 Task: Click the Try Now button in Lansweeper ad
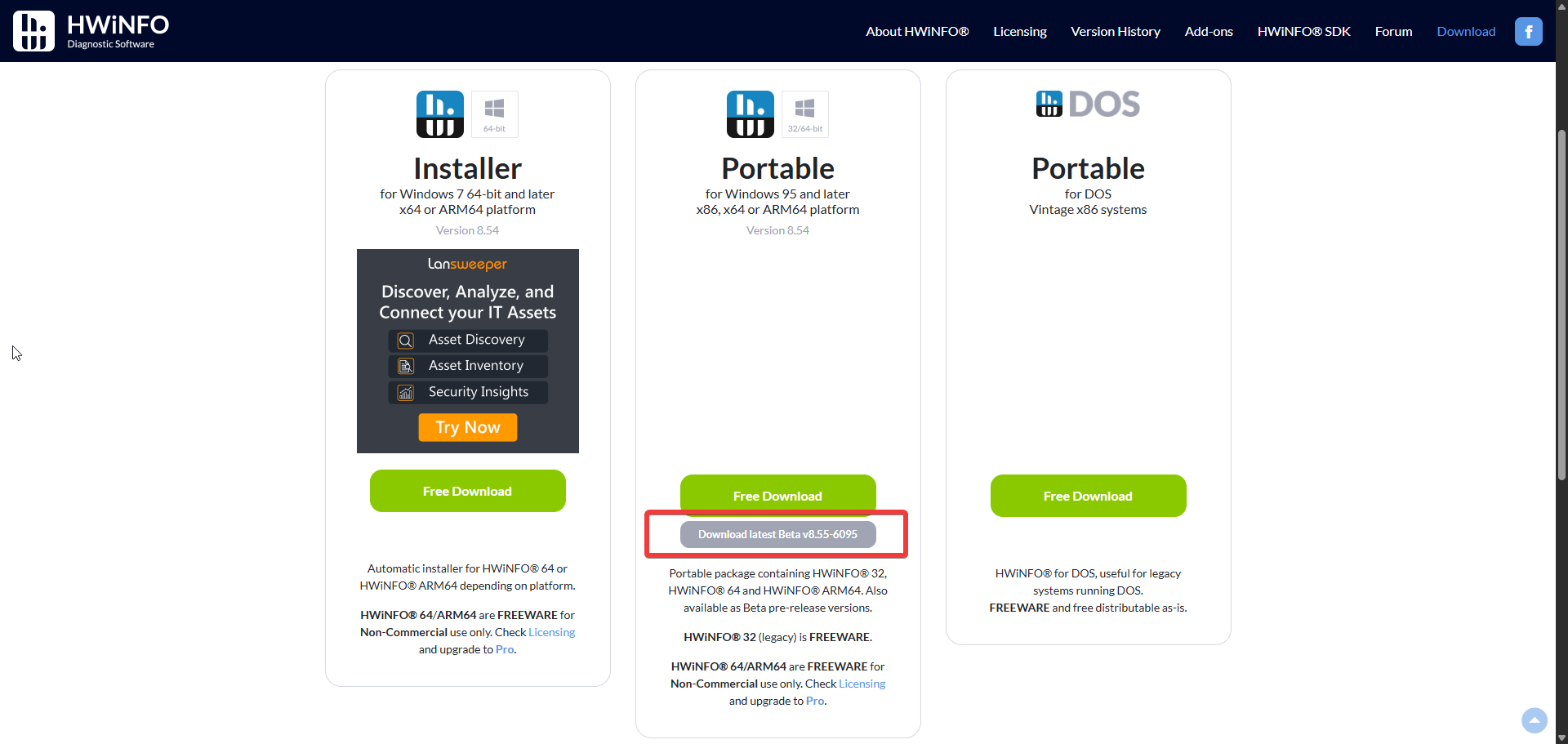click(467, 427)
